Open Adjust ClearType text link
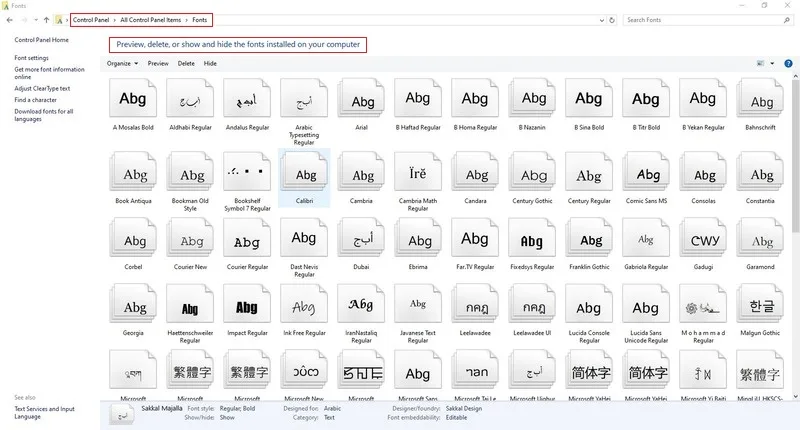This screenshot has width=800, height=430. (x=42, y=88)
